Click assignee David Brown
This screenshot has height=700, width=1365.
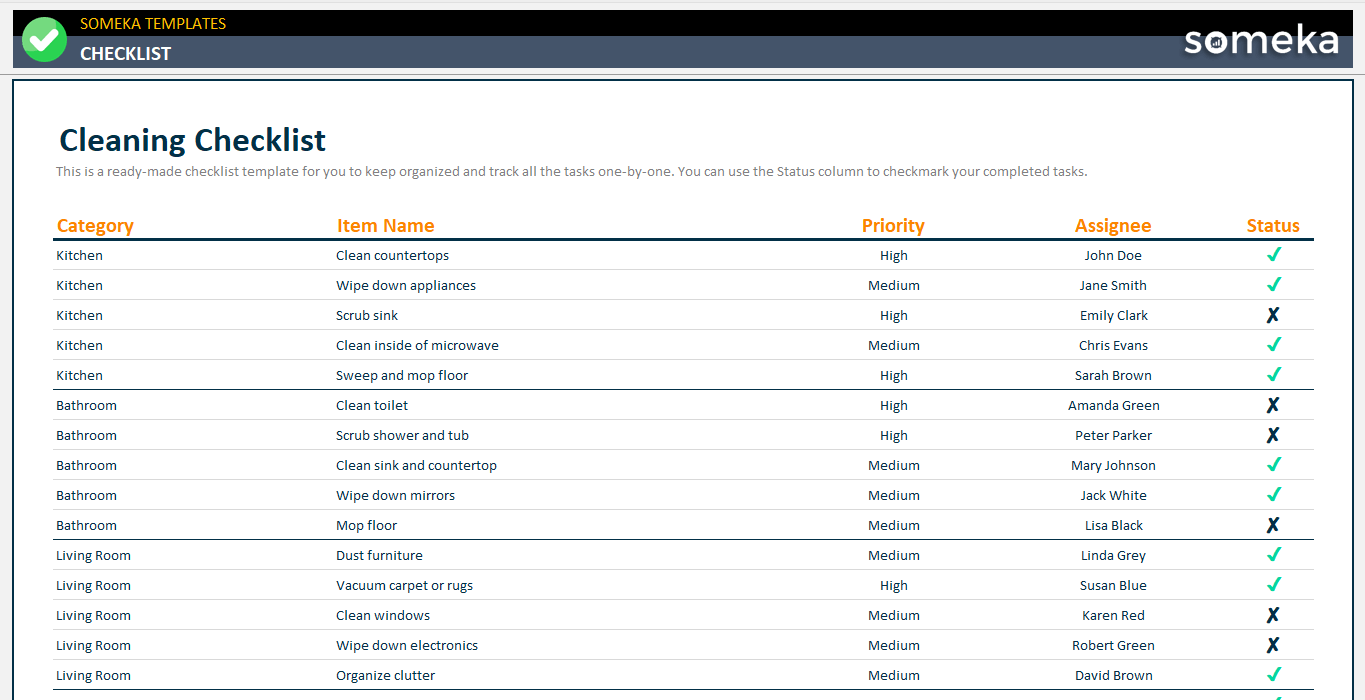click(x=1113, y=676)
